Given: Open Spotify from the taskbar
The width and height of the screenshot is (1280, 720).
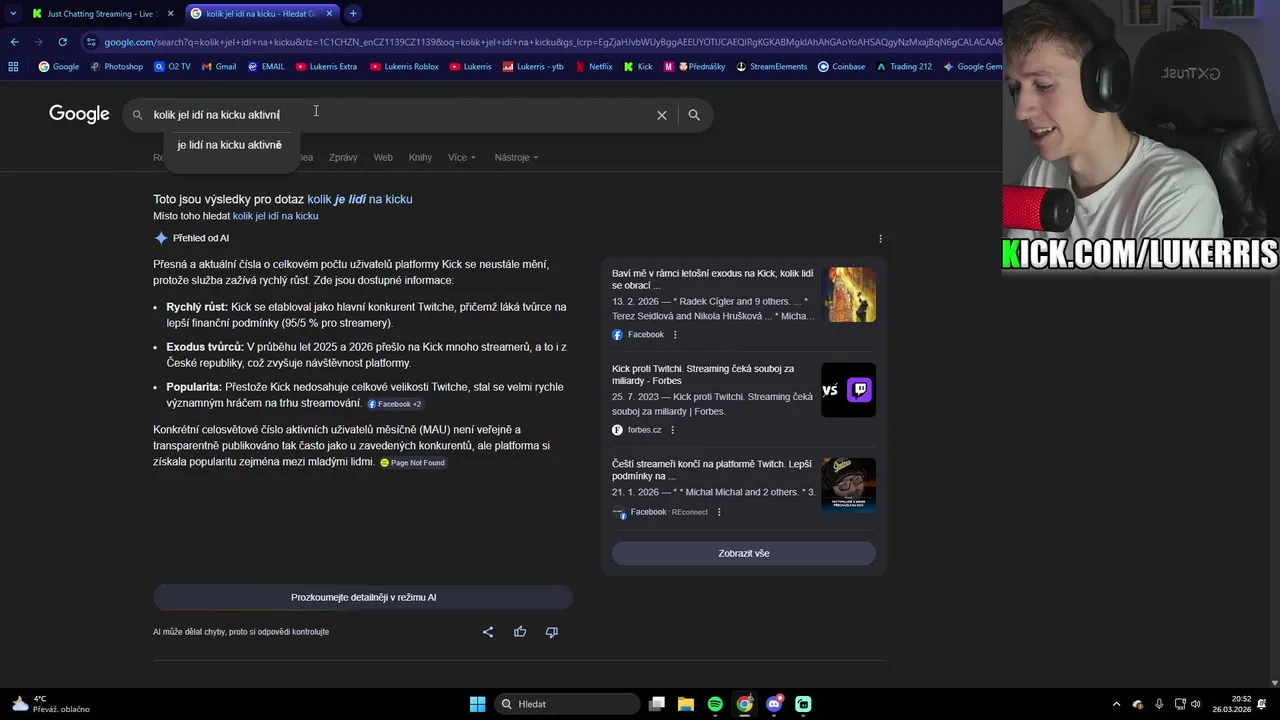Looking at the screenshot, I should (715, 704).
